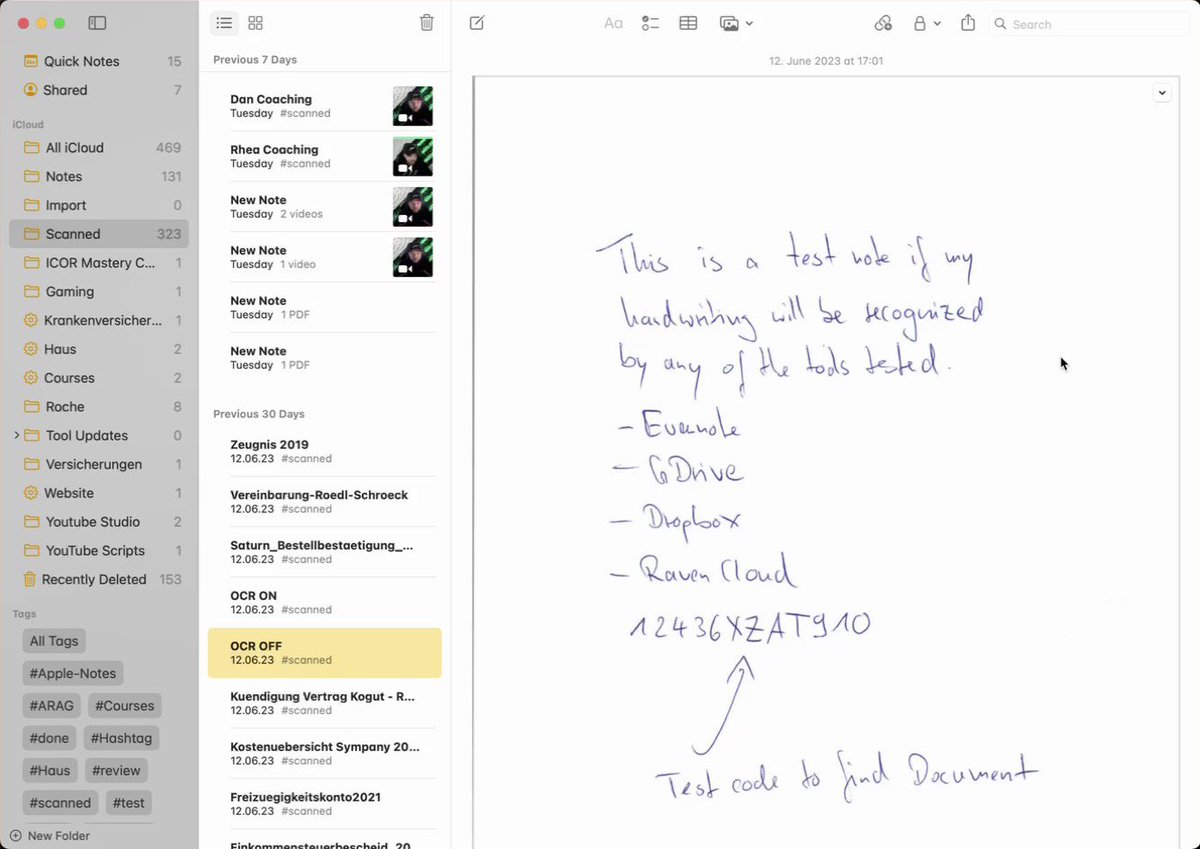1200x849 pixels.
Task: Open the Courses smart folder
Action: (99, 378)
